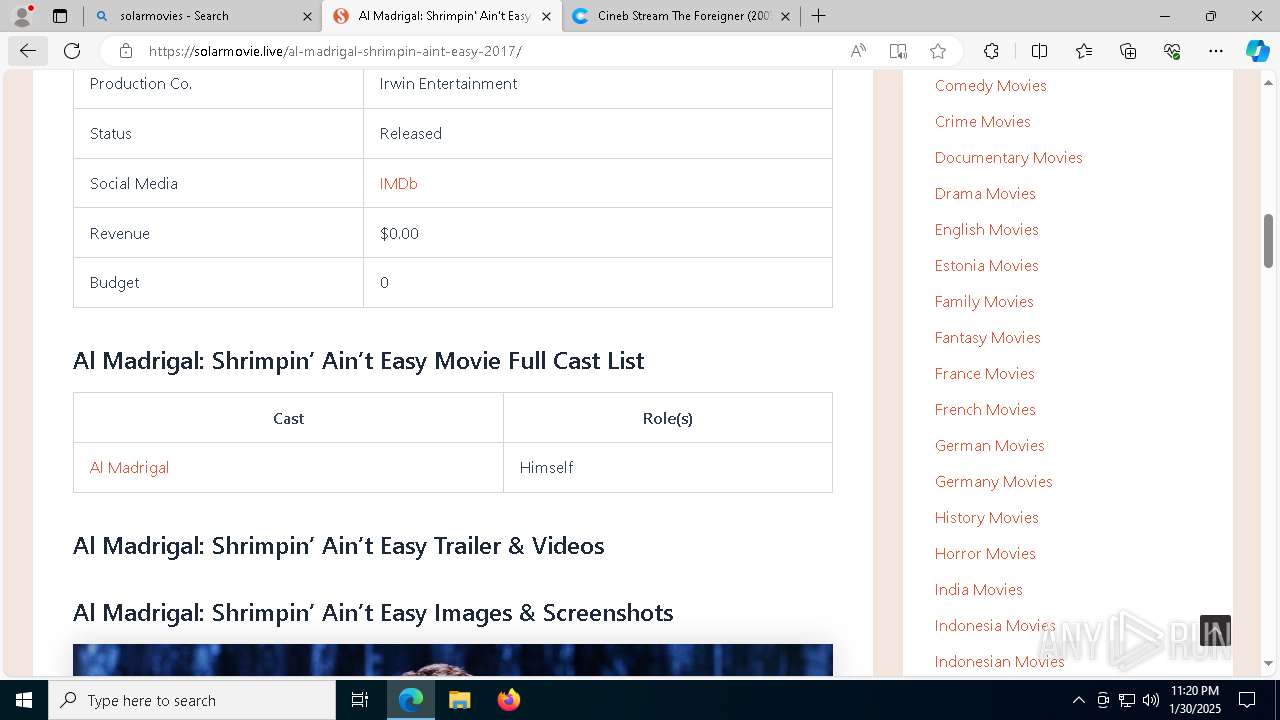Open Microsoft Edge from taskbar
This screenshot has width=1280, height=720.
[x=411, y=700]
